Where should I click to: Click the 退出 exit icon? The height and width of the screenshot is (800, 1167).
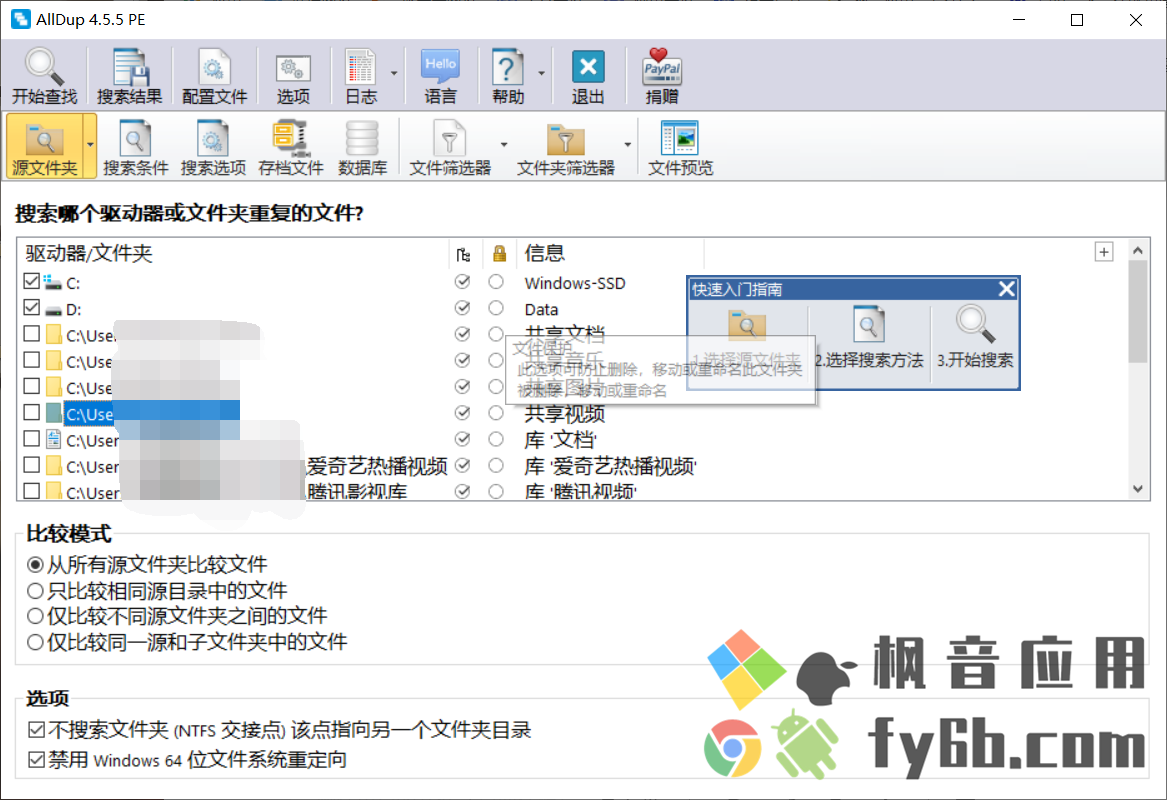[588, 75]
